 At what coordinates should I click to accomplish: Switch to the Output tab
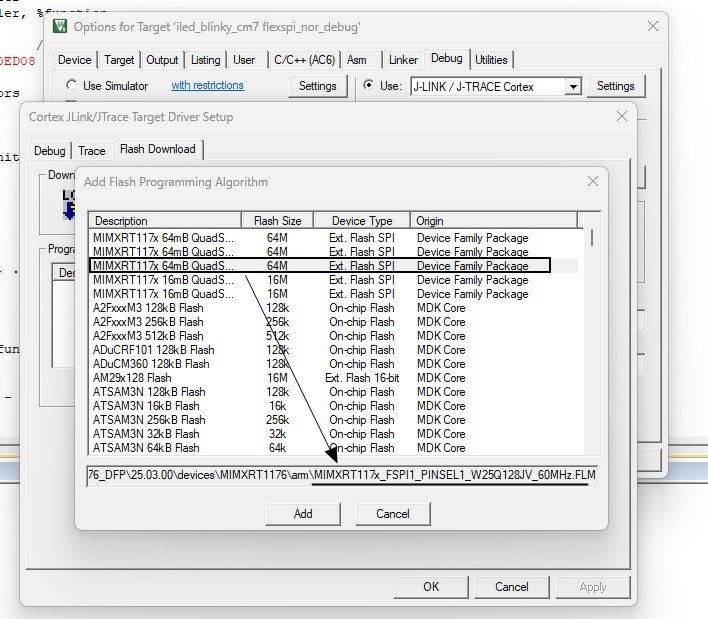pyautogui.click(x=162, y=60)
